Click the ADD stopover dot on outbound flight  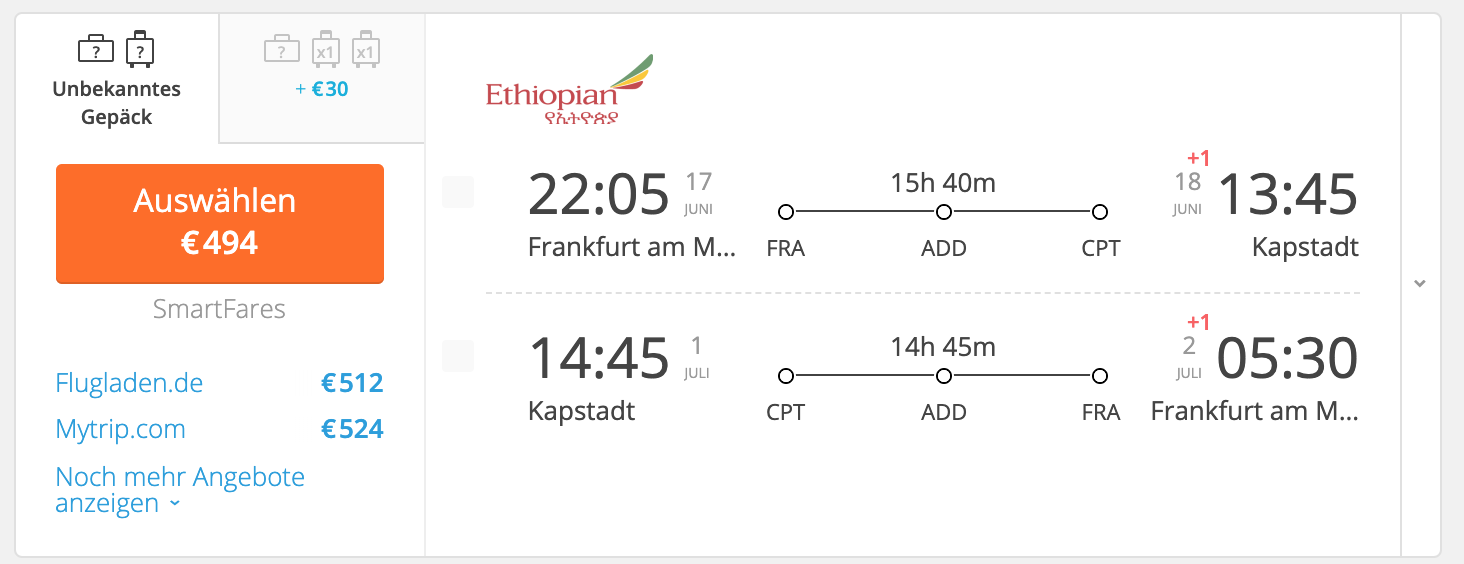[943, 212]
